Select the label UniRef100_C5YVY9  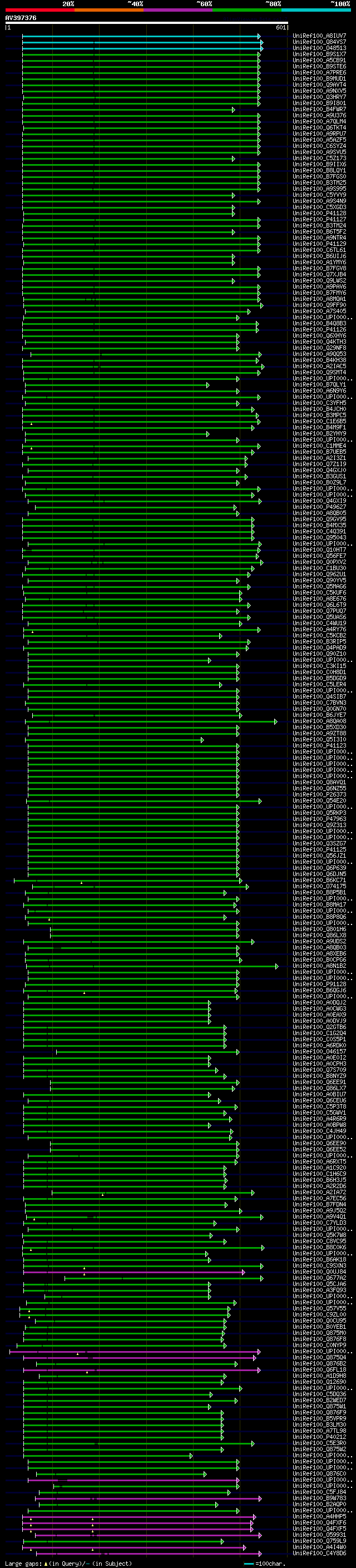click(319, 195)
